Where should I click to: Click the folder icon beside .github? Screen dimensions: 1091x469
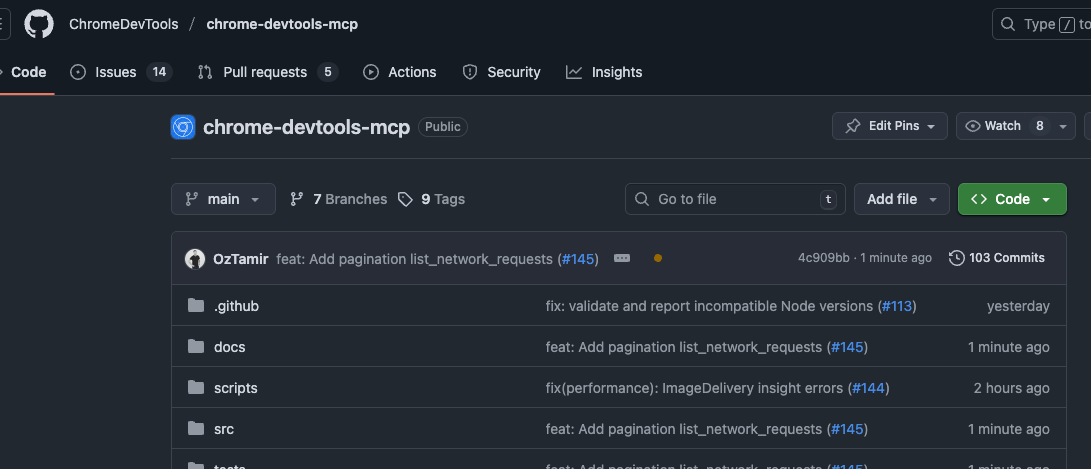click(x=196, y=305)
